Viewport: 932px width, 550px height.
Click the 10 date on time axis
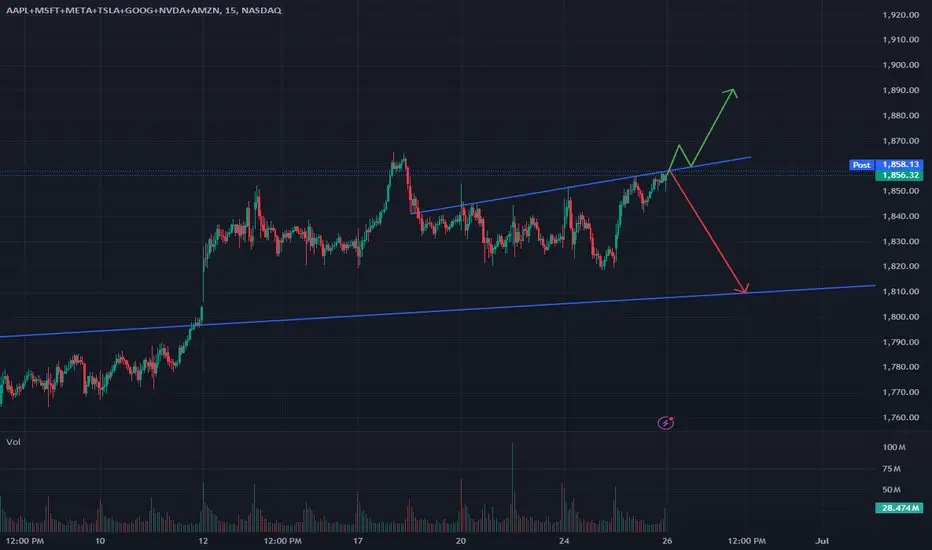pos(100,541)
